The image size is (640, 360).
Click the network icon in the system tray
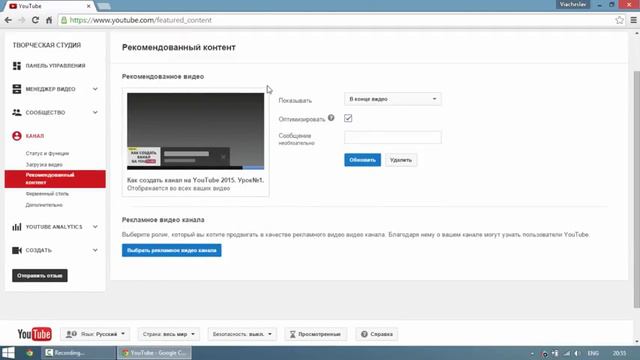click(567, 353)
